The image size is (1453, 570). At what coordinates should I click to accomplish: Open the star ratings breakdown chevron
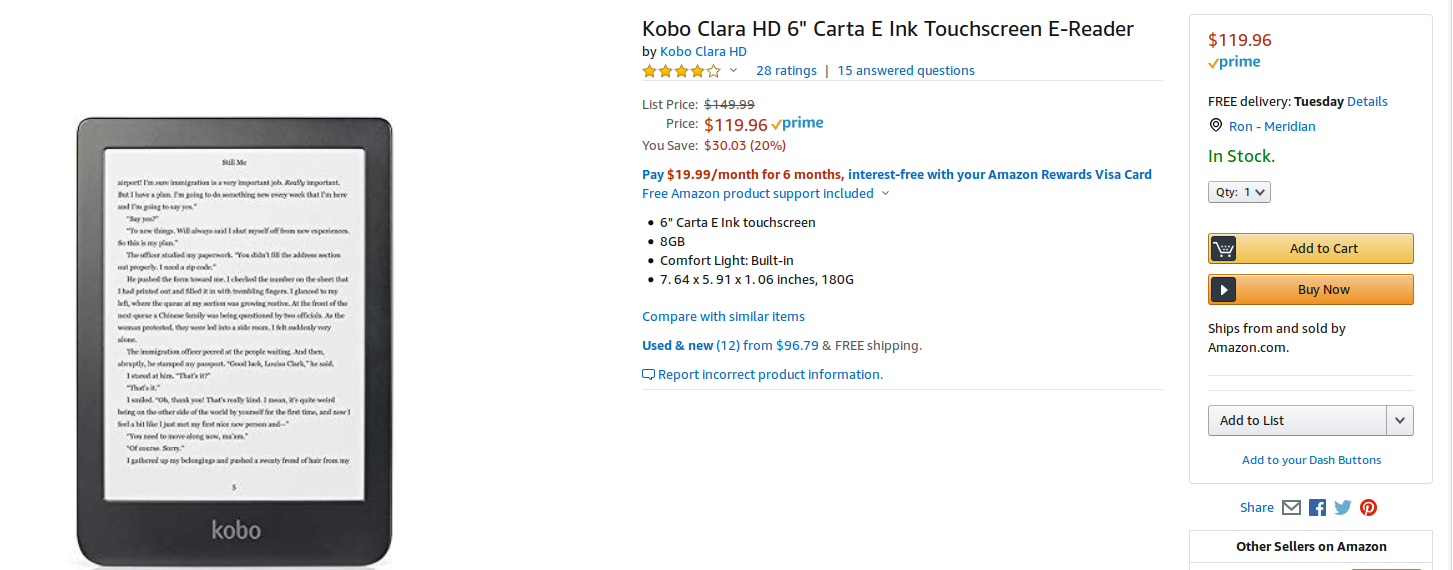pyautogui.click(x=733, y=71)
